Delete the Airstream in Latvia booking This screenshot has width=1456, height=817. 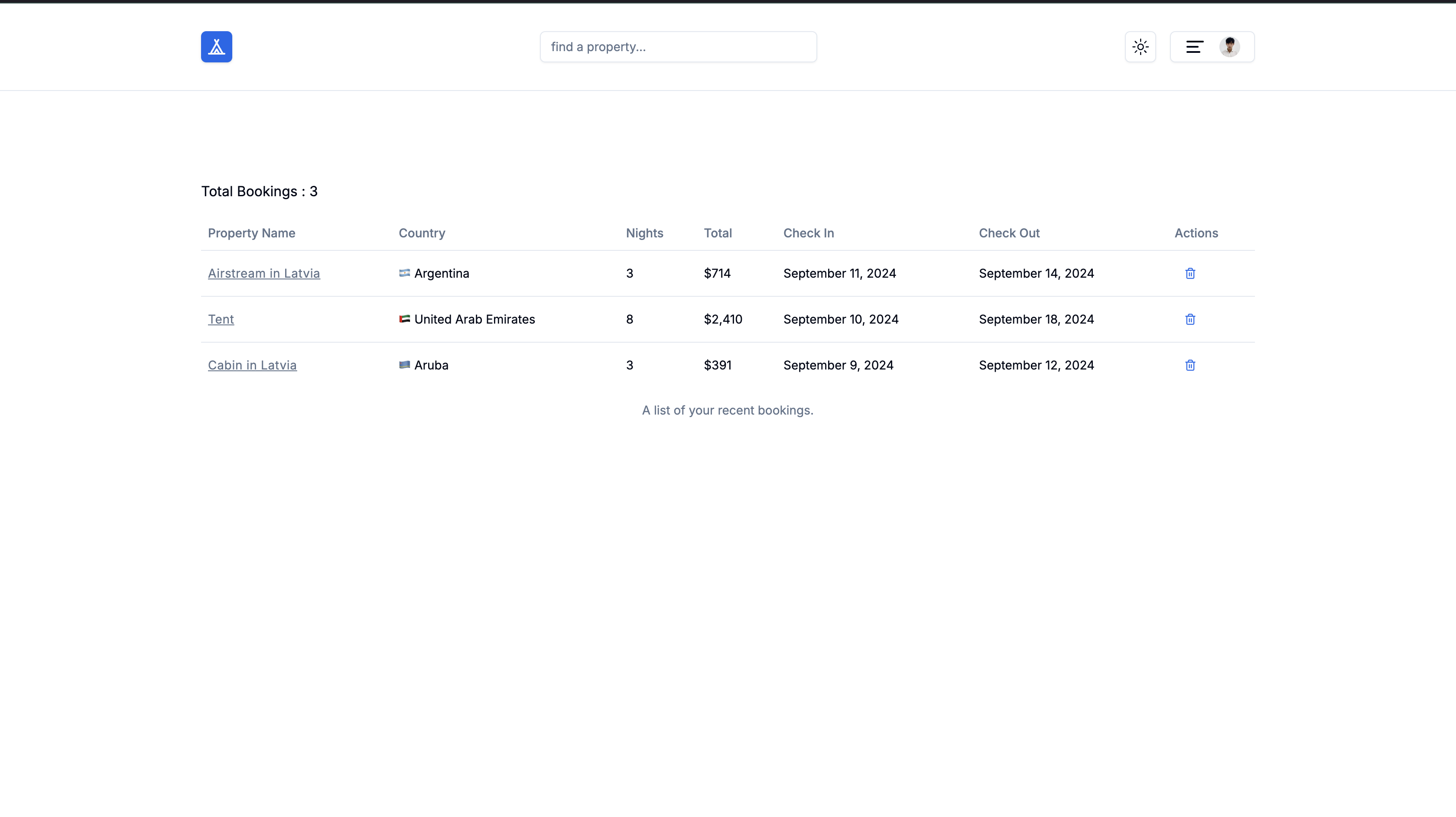click(1190, 273)
